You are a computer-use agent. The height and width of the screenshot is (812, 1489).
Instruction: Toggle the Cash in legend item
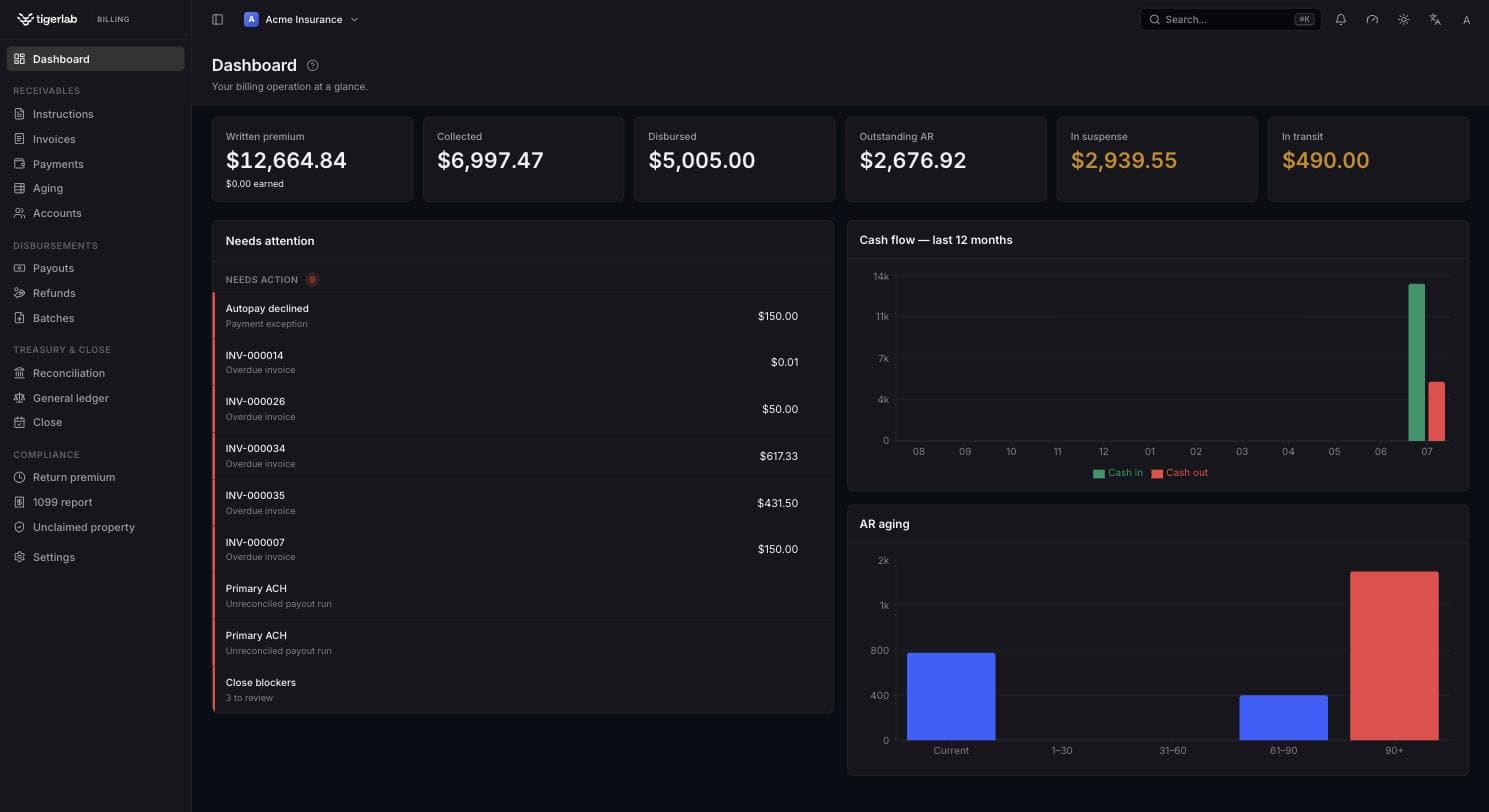click(x=1118, y=473)
